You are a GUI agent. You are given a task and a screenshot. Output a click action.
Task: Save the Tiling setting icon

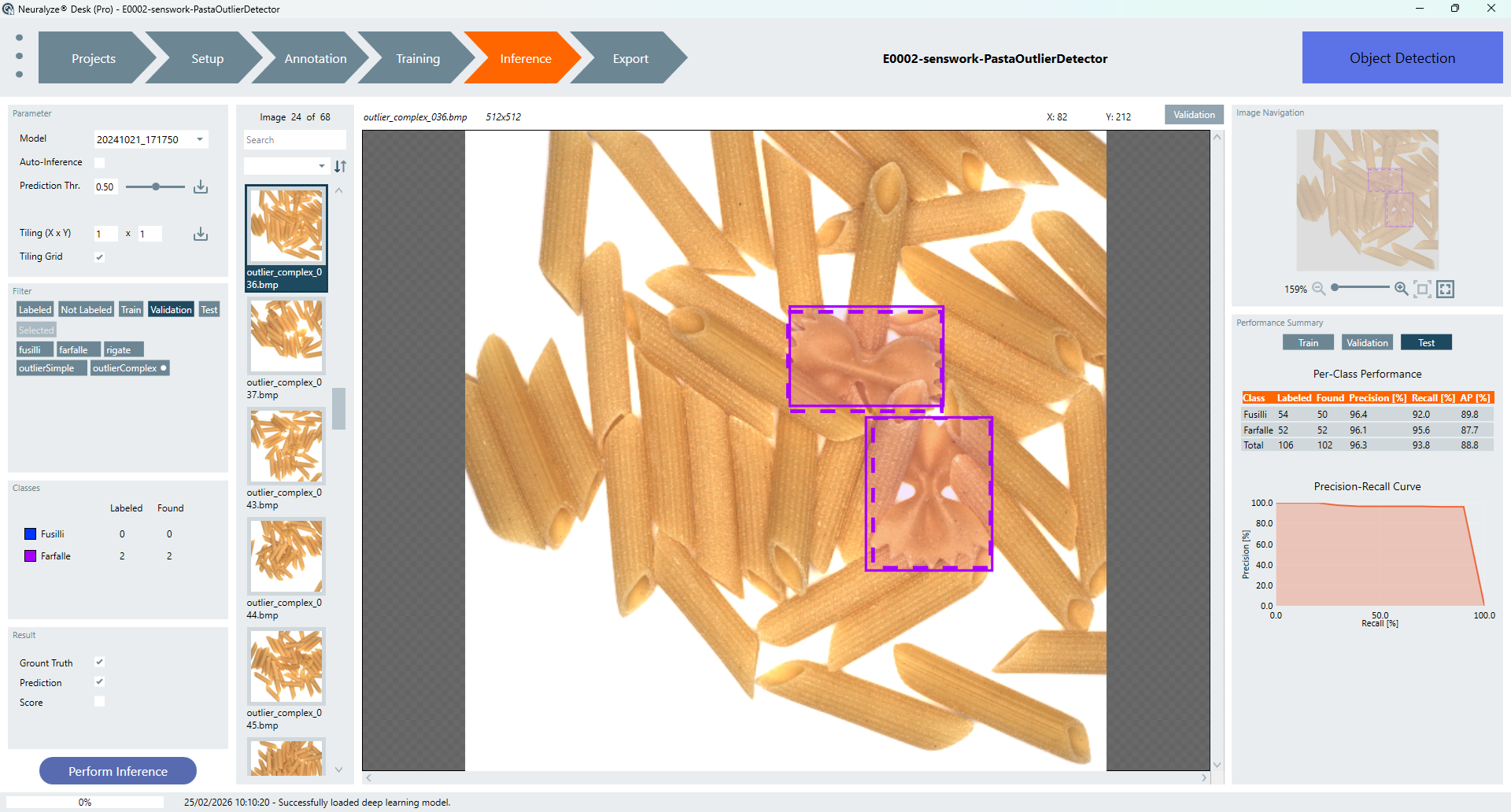tap(201, 234)
